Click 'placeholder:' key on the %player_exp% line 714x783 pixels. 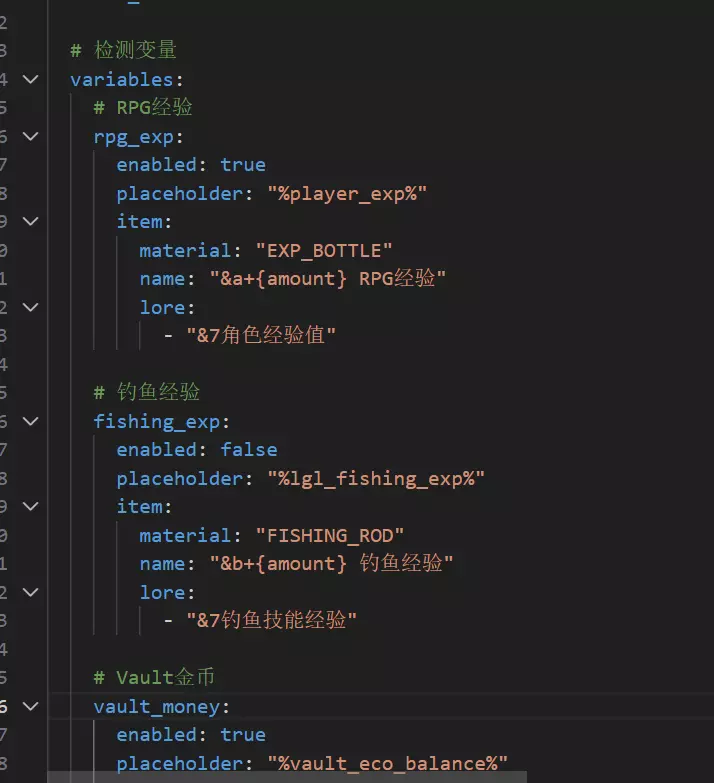(x=185, y=194)
